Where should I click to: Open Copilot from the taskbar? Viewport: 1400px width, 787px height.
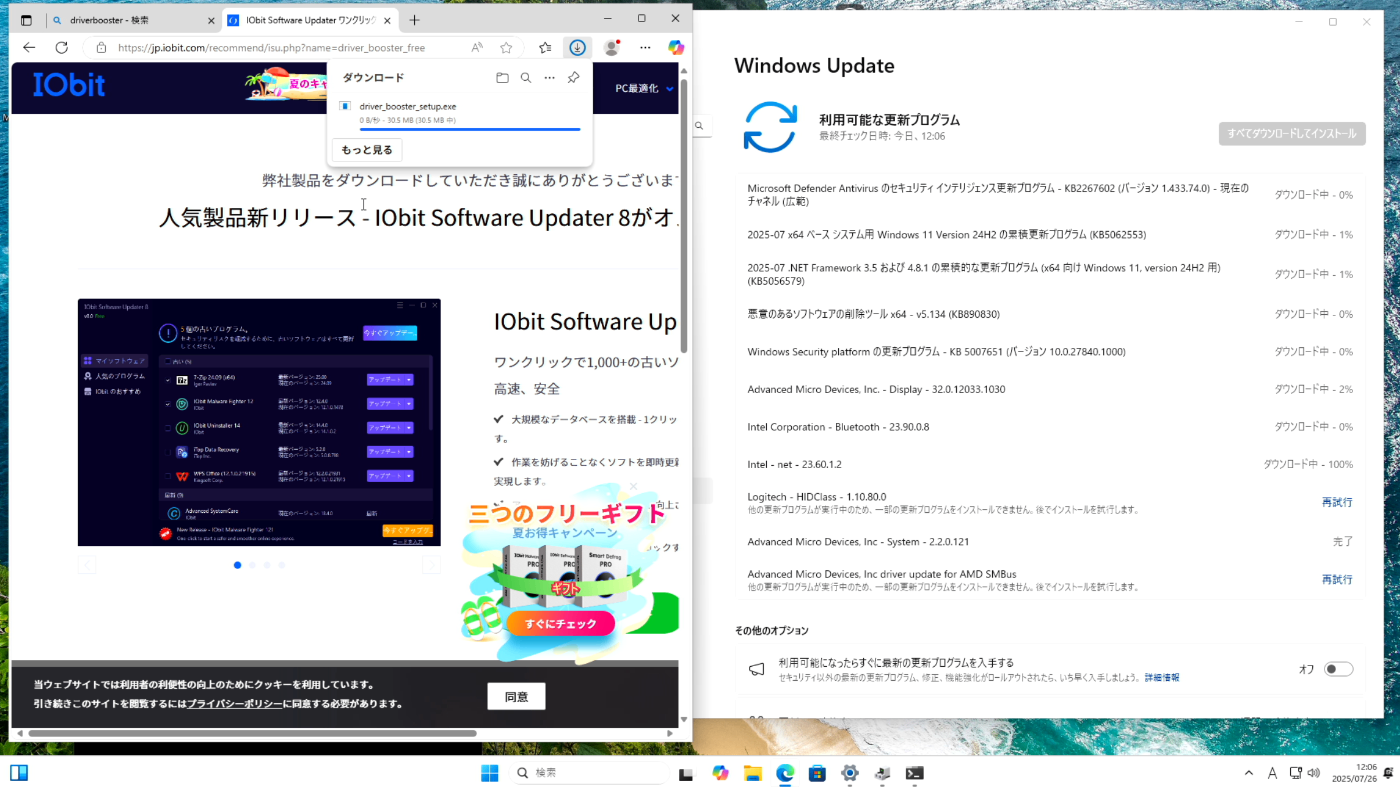pos(720,773)
